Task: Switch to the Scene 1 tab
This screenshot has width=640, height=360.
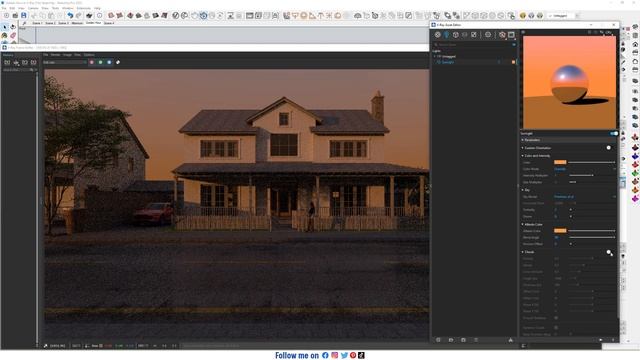Action: (x=37, y=23)
